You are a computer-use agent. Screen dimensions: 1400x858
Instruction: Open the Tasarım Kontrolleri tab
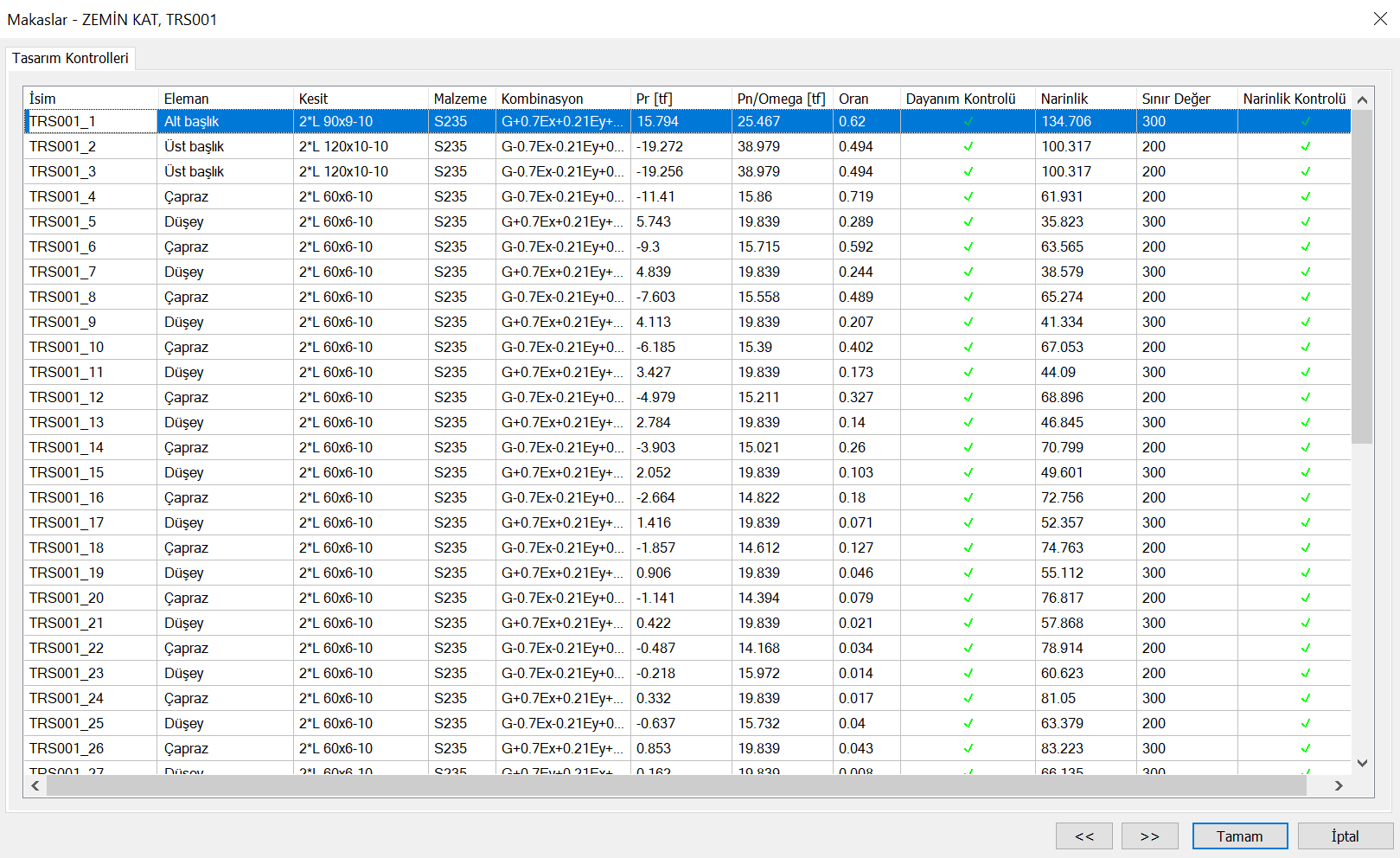tap(70, 58)
